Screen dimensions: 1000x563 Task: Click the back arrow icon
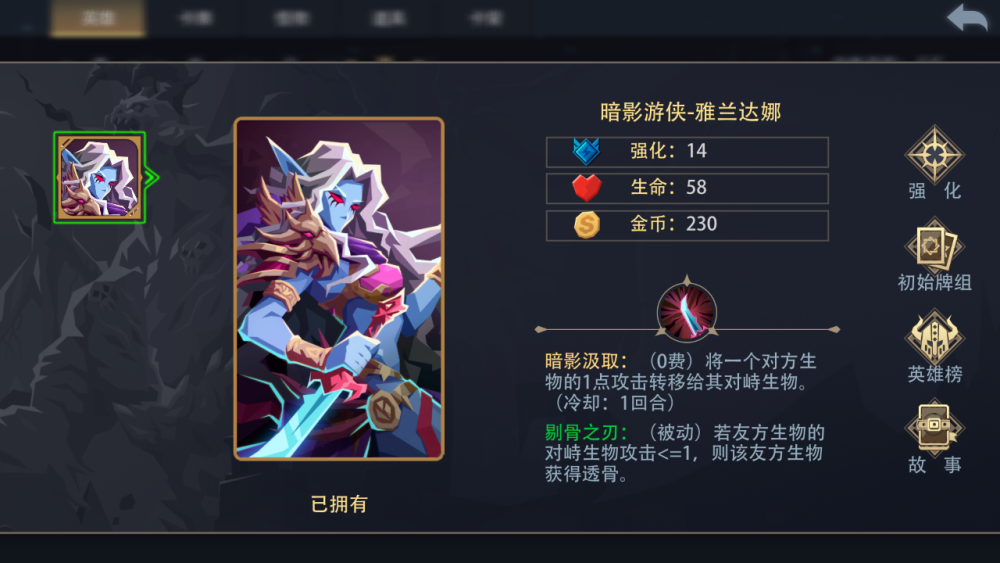[967, 17]
